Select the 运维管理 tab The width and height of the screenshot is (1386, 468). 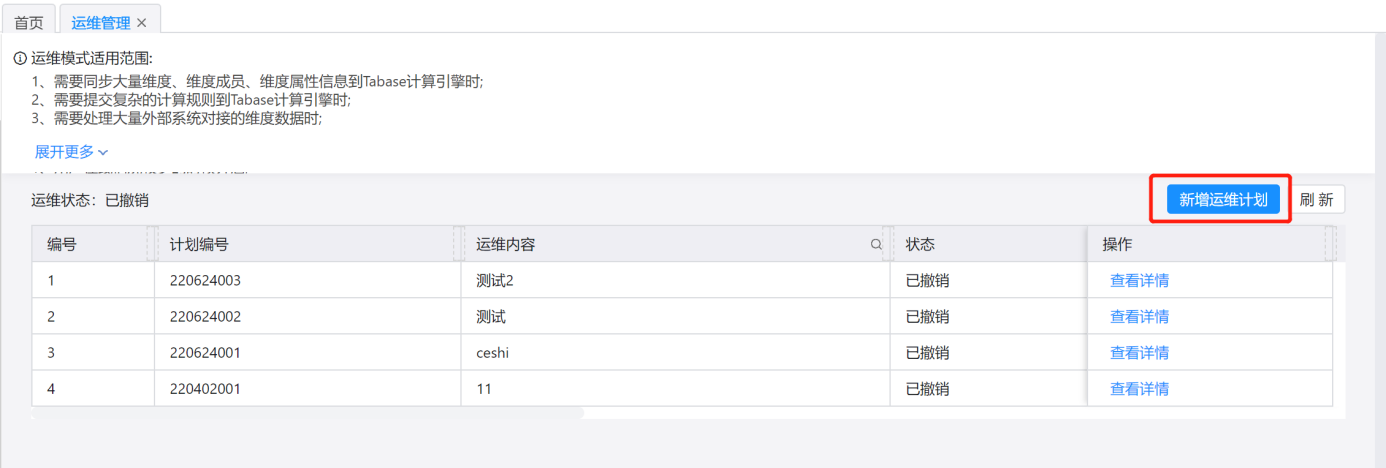tap(100, 22)
